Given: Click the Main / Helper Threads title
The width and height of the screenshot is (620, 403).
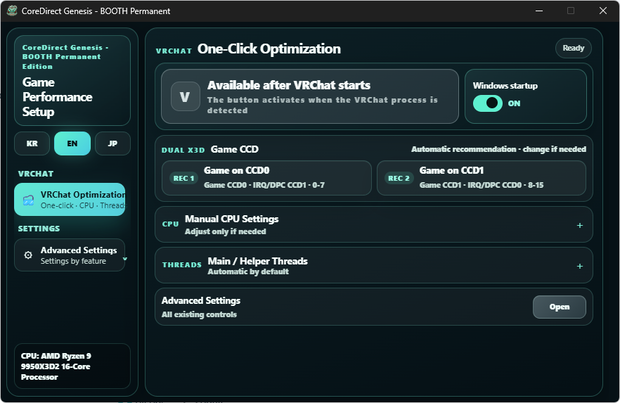Looking at the screenshot, I should [258, 261].
